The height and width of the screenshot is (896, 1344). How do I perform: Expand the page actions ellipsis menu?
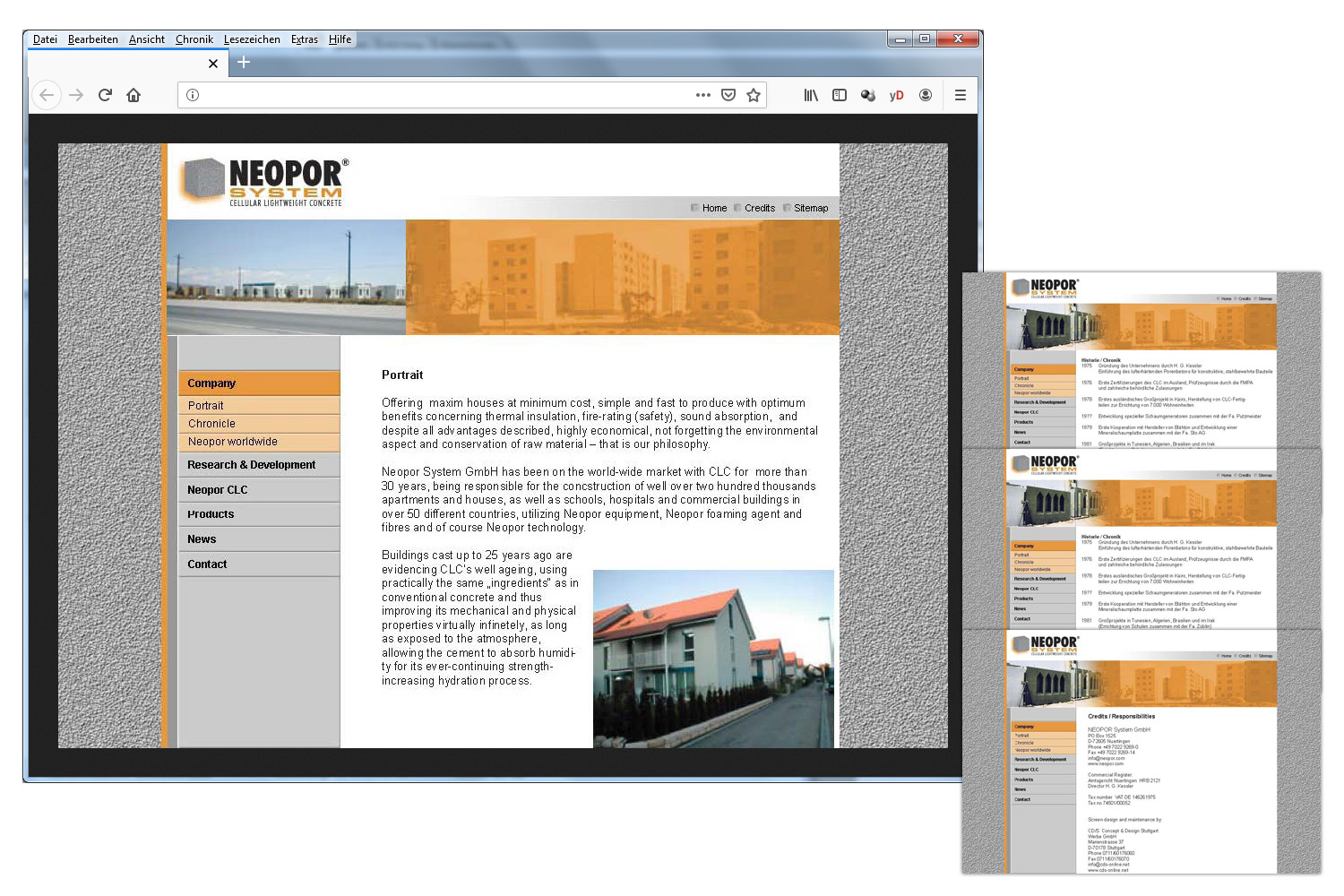point(702,95)
